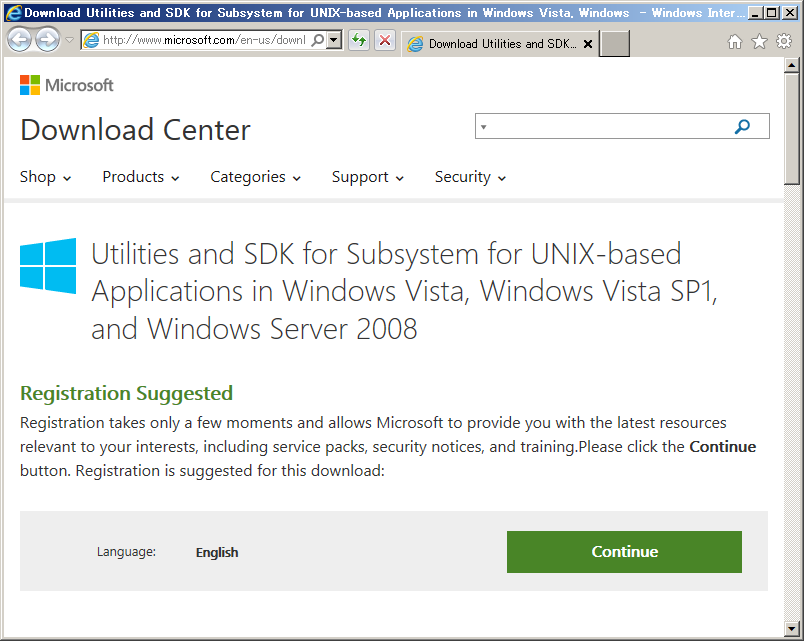Open the Home page icon

click(735, 42)
